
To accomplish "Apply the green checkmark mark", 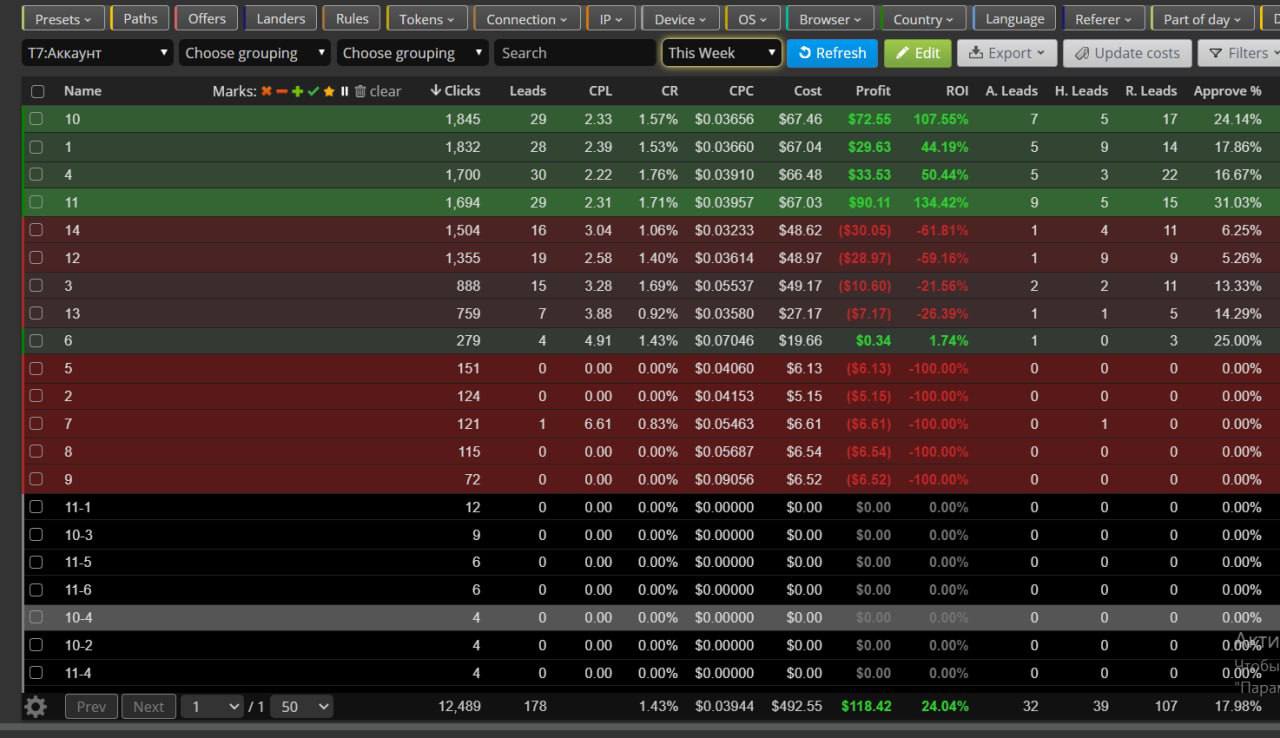I will click(313, 91).
